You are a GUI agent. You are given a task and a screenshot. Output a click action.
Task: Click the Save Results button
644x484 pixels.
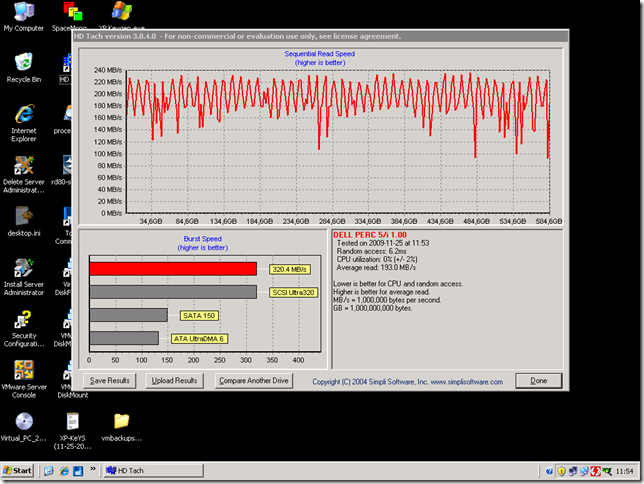click(110, 381)
